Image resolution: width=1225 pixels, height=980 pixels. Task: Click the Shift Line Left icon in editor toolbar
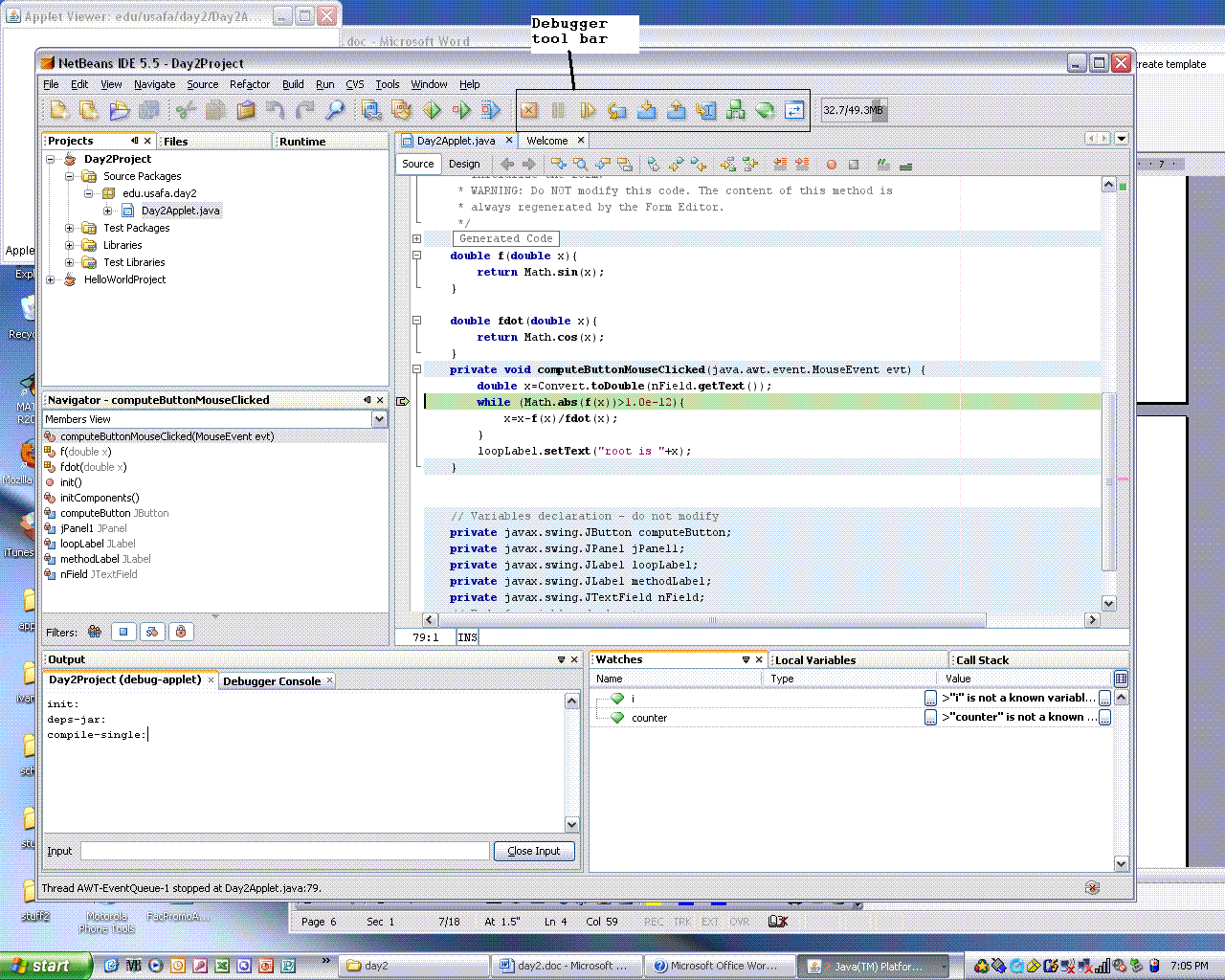pos(780,164)
